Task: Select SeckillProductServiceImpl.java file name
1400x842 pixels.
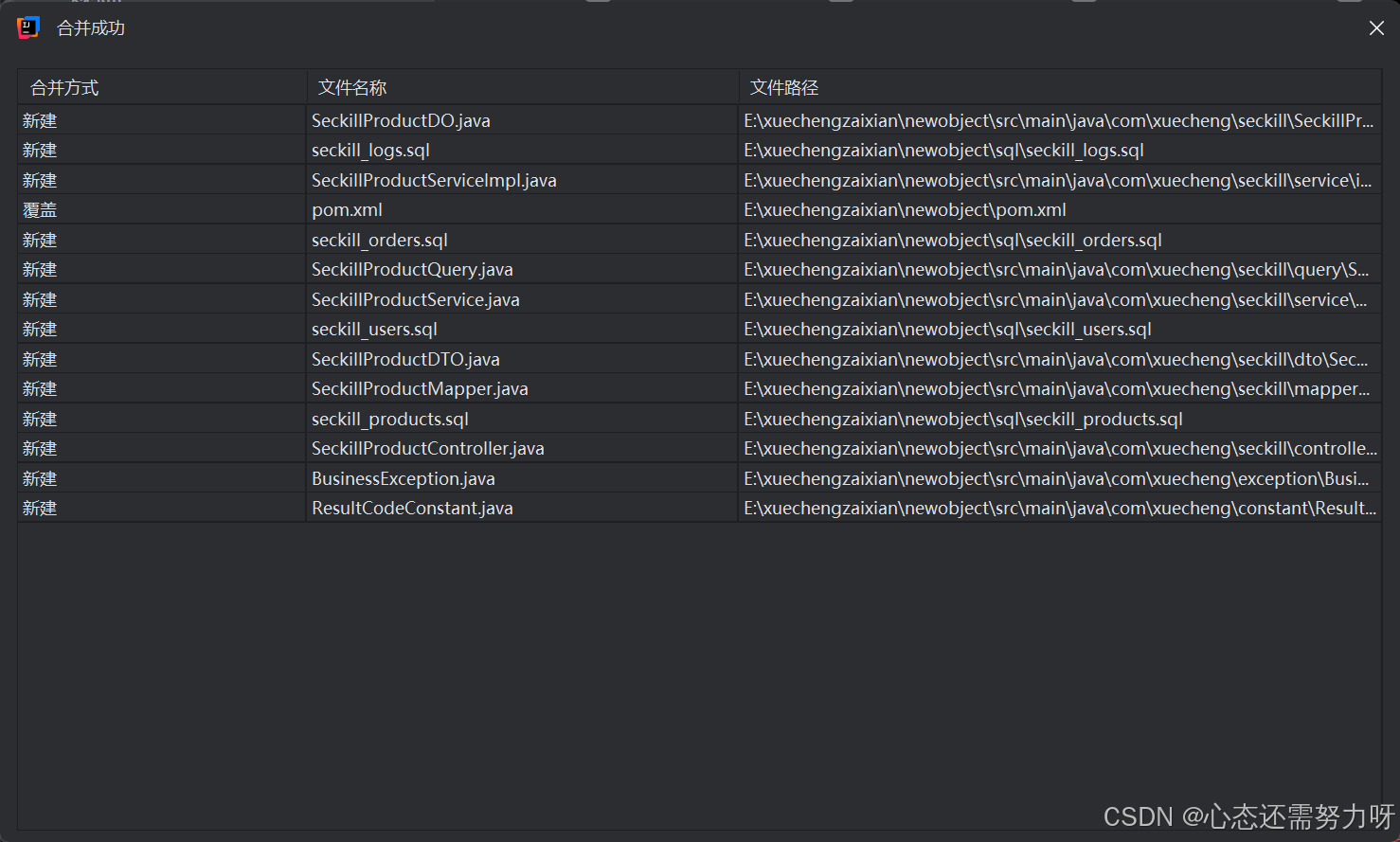Action: [x=434, y=180]
